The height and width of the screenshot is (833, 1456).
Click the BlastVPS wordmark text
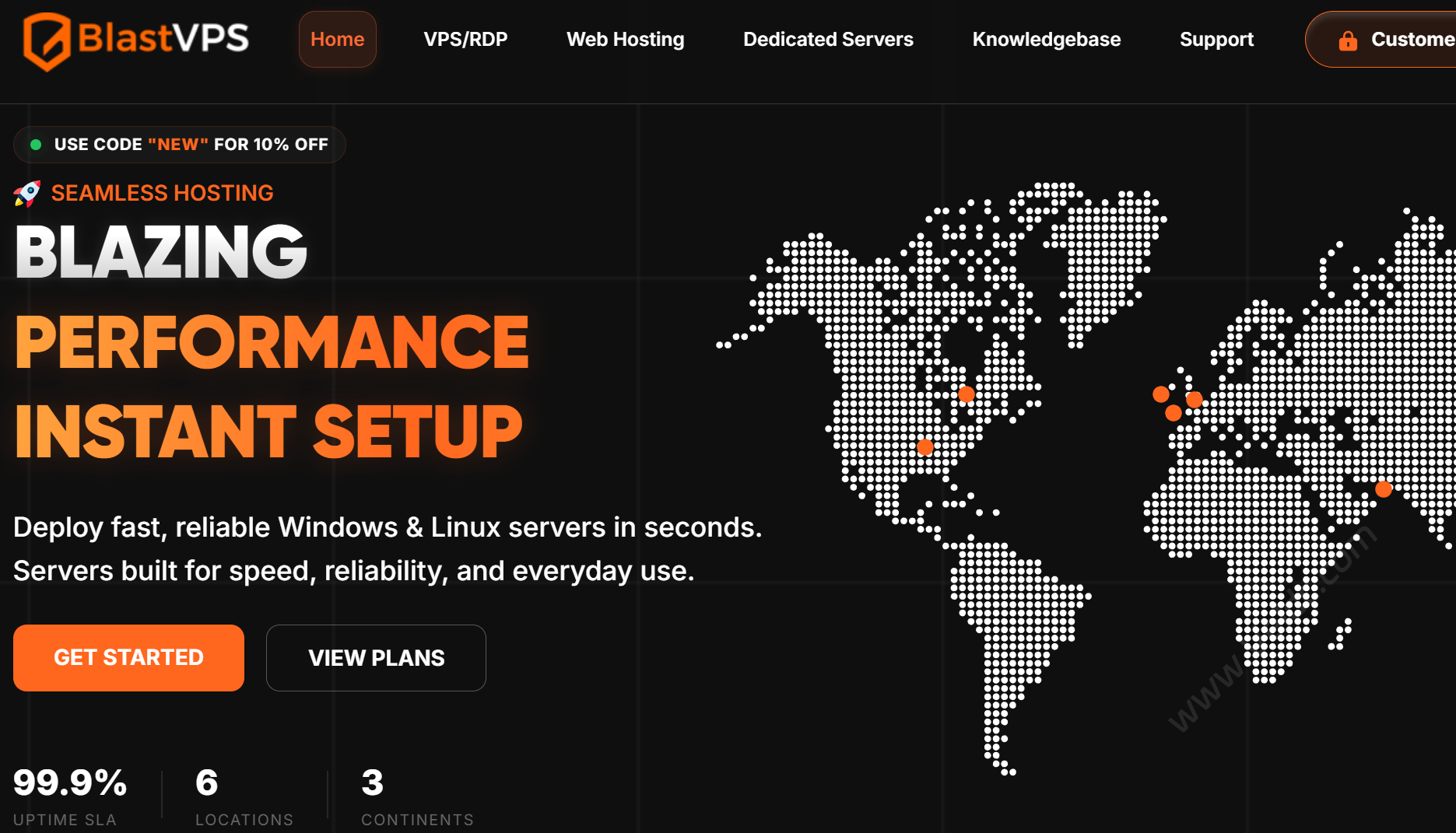click(163, 38)
